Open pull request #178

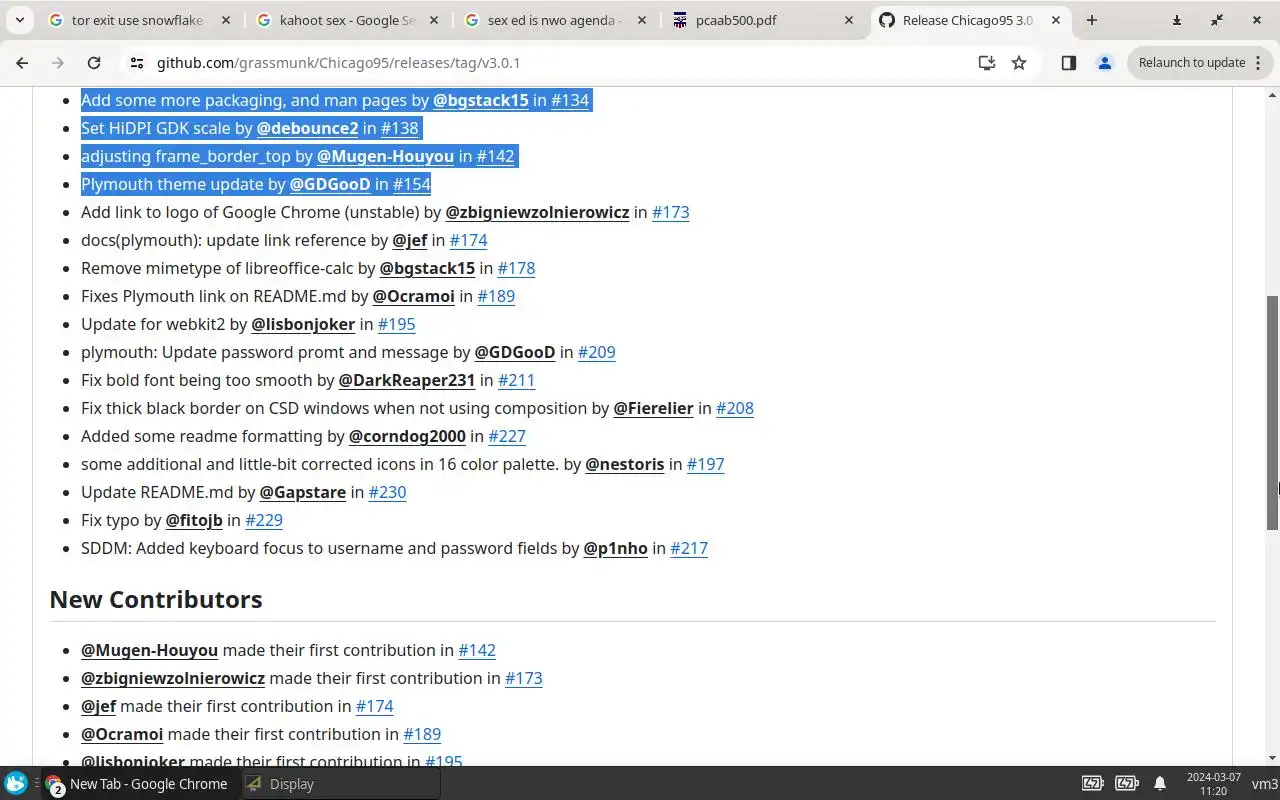click(516, 268)
